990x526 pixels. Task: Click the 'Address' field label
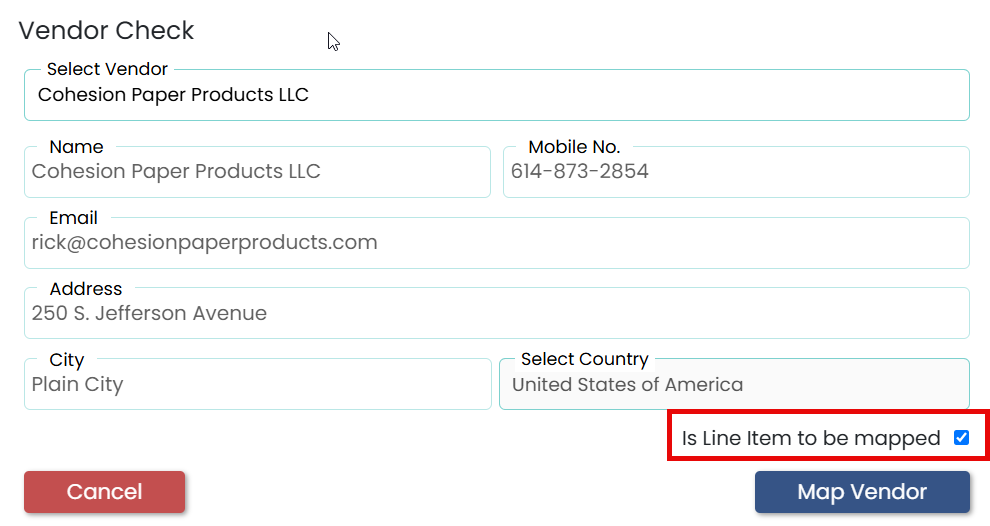86,289
